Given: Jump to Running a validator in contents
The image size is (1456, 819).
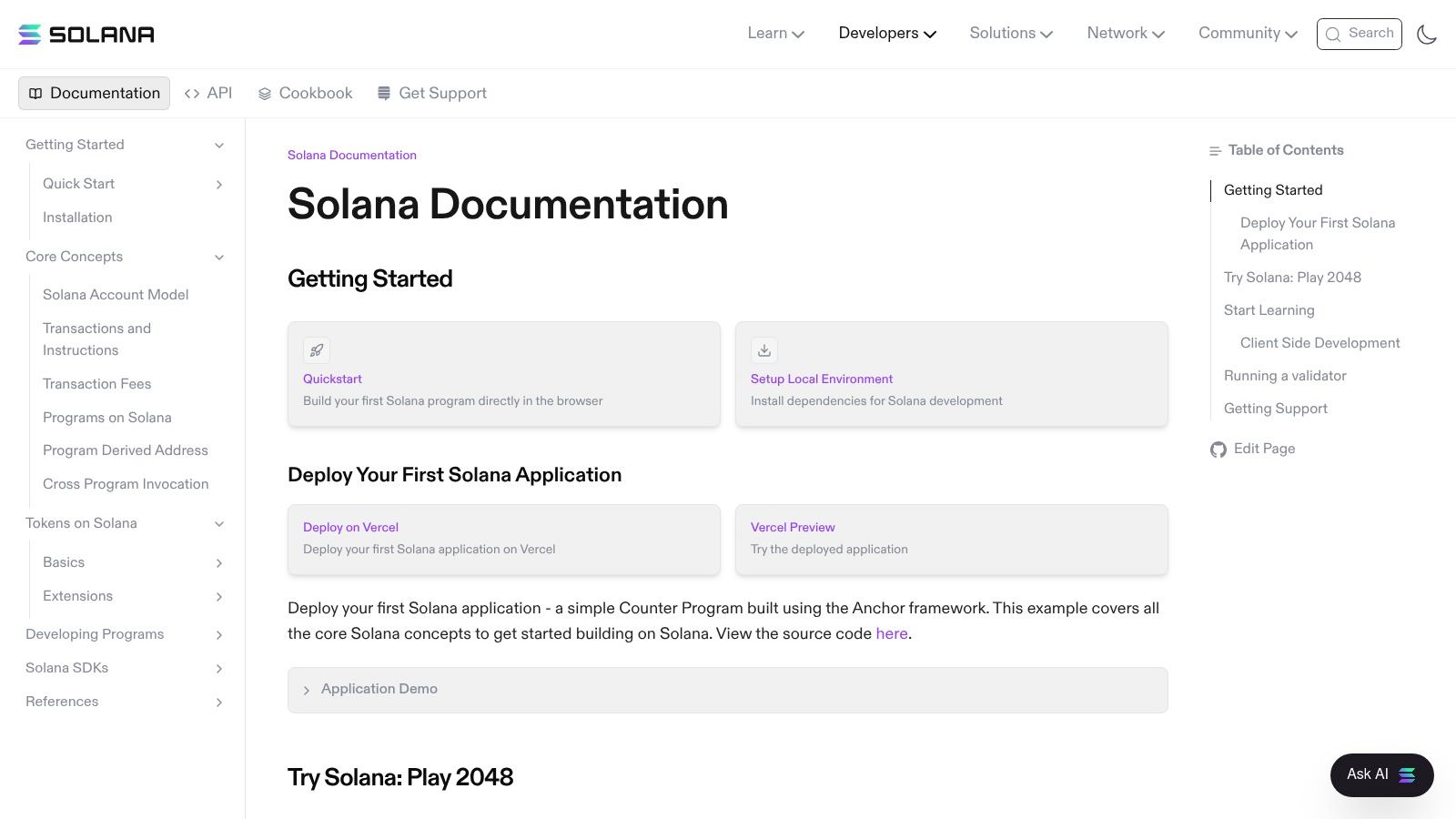Looking at the screenshot, I should click(x=1285, y=376).
